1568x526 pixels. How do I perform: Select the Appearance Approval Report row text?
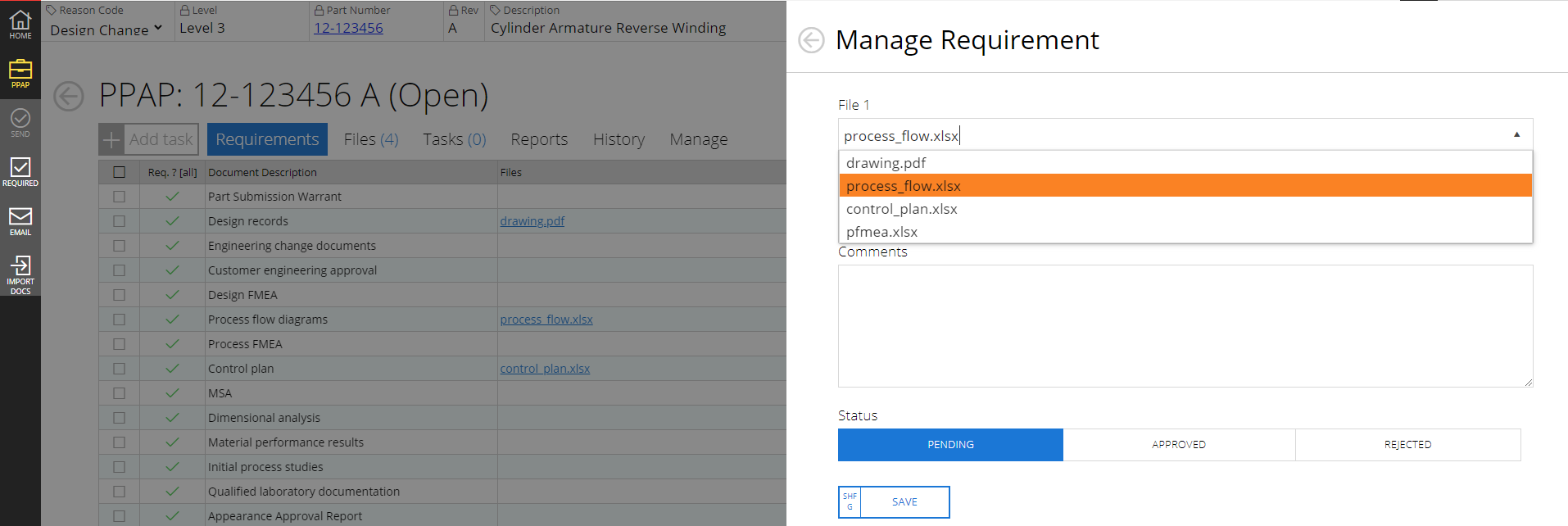click(x=285, y=516)
